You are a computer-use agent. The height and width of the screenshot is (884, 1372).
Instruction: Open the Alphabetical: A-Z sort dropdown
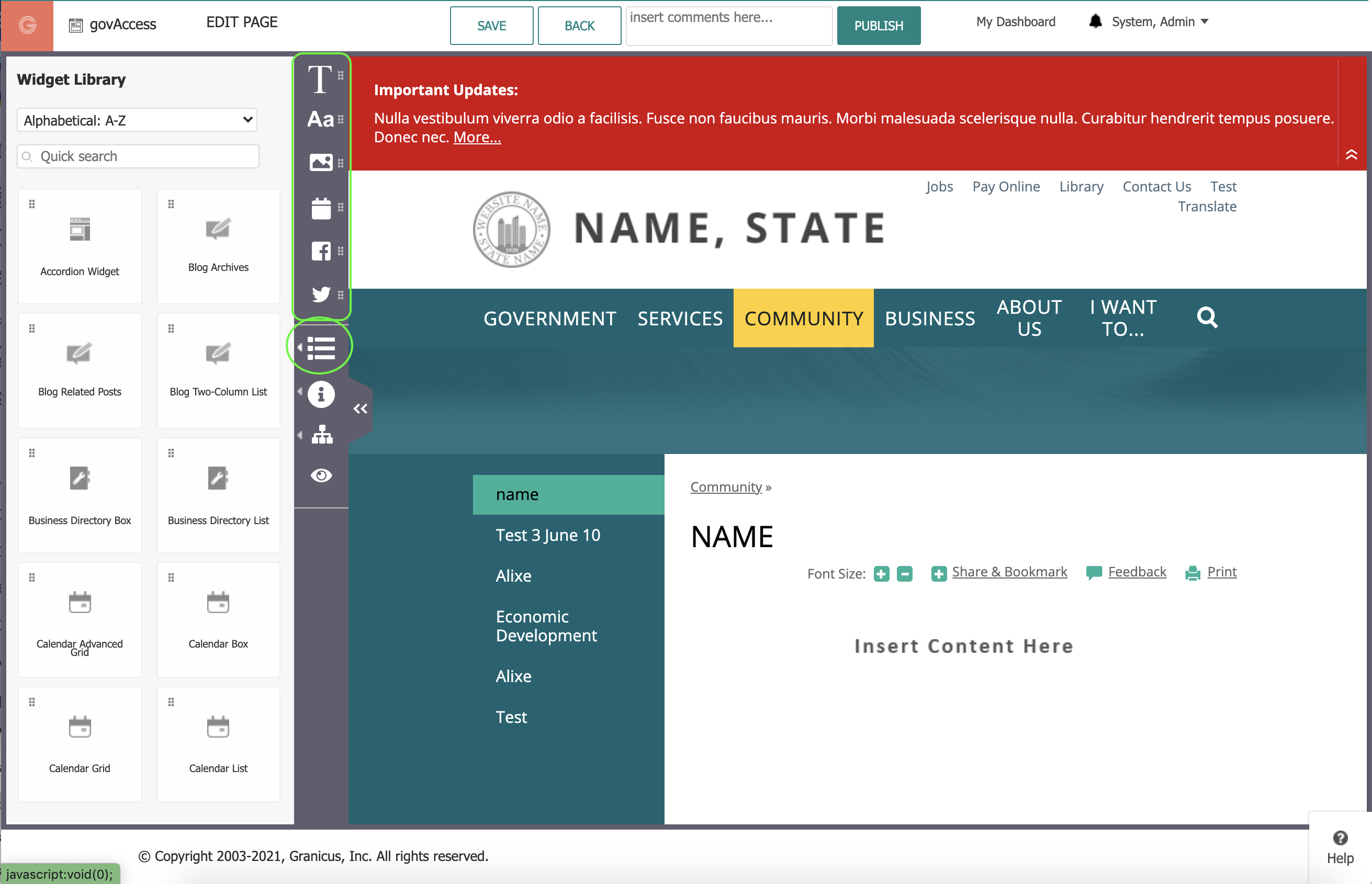137,120
